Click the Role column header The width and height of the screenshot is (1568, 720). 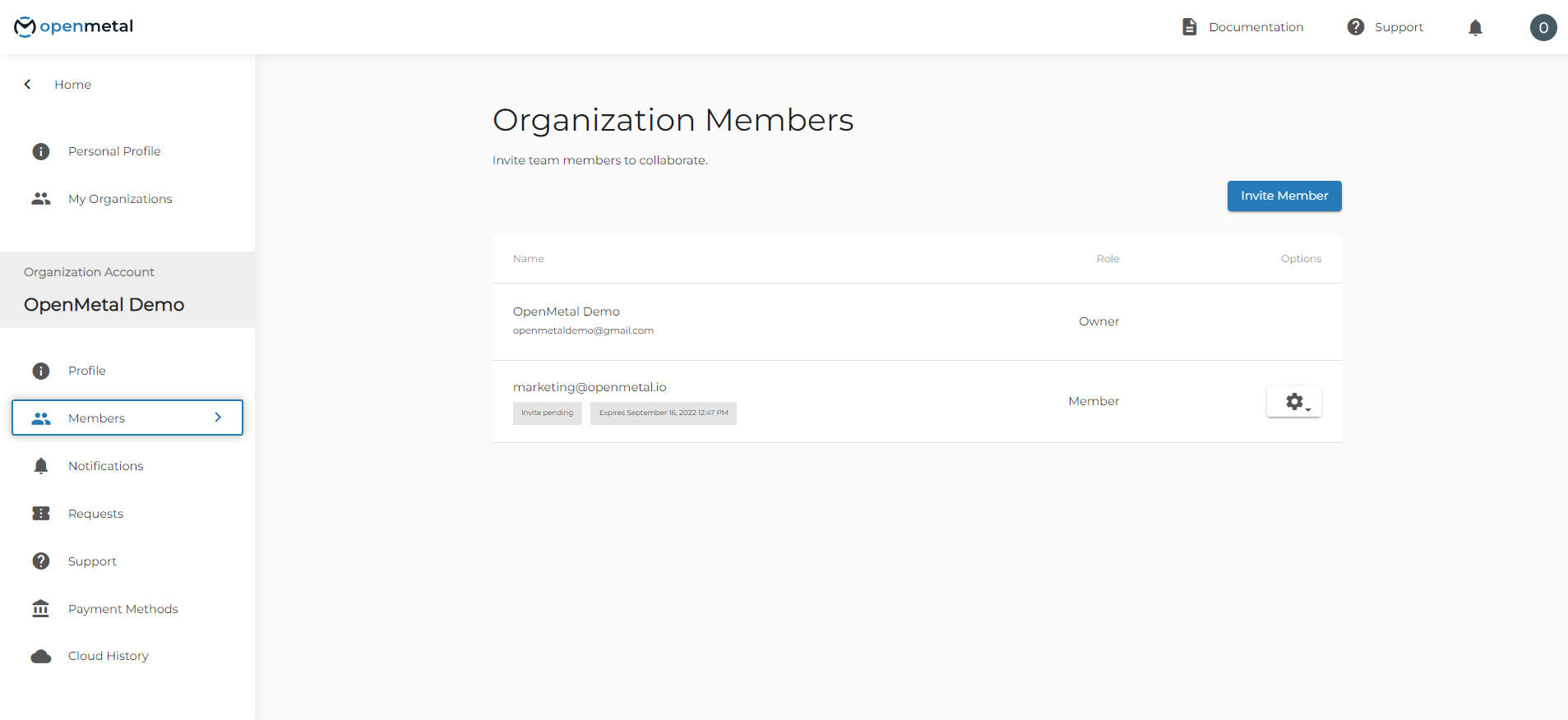pos(1108,259)
